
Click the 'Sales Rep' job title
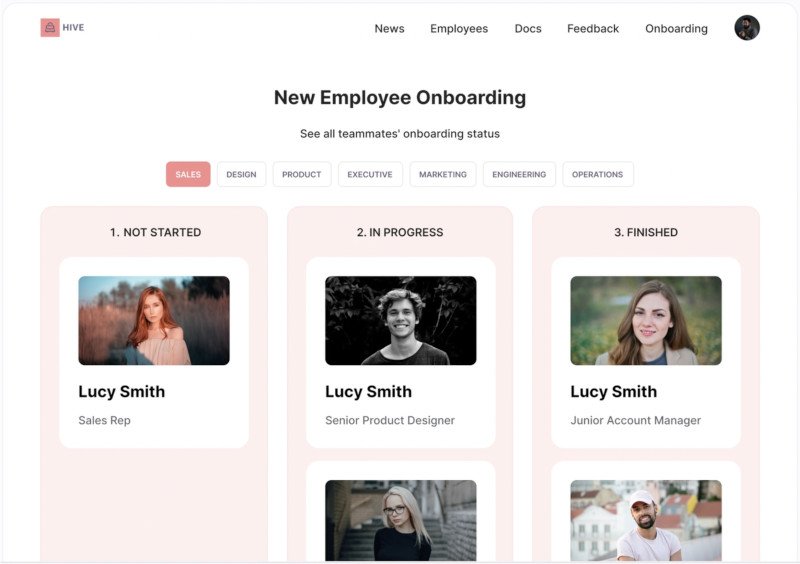pyautogui.click(x=105, y=421)
